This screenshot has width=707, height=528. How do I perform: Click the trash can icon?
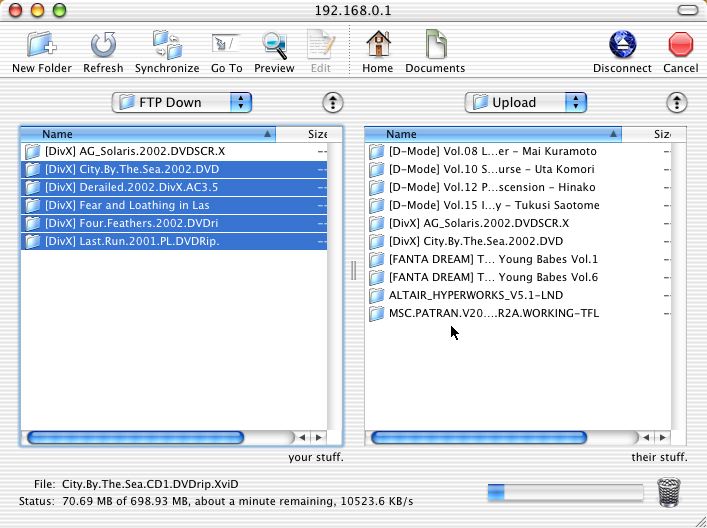point(669,491)
